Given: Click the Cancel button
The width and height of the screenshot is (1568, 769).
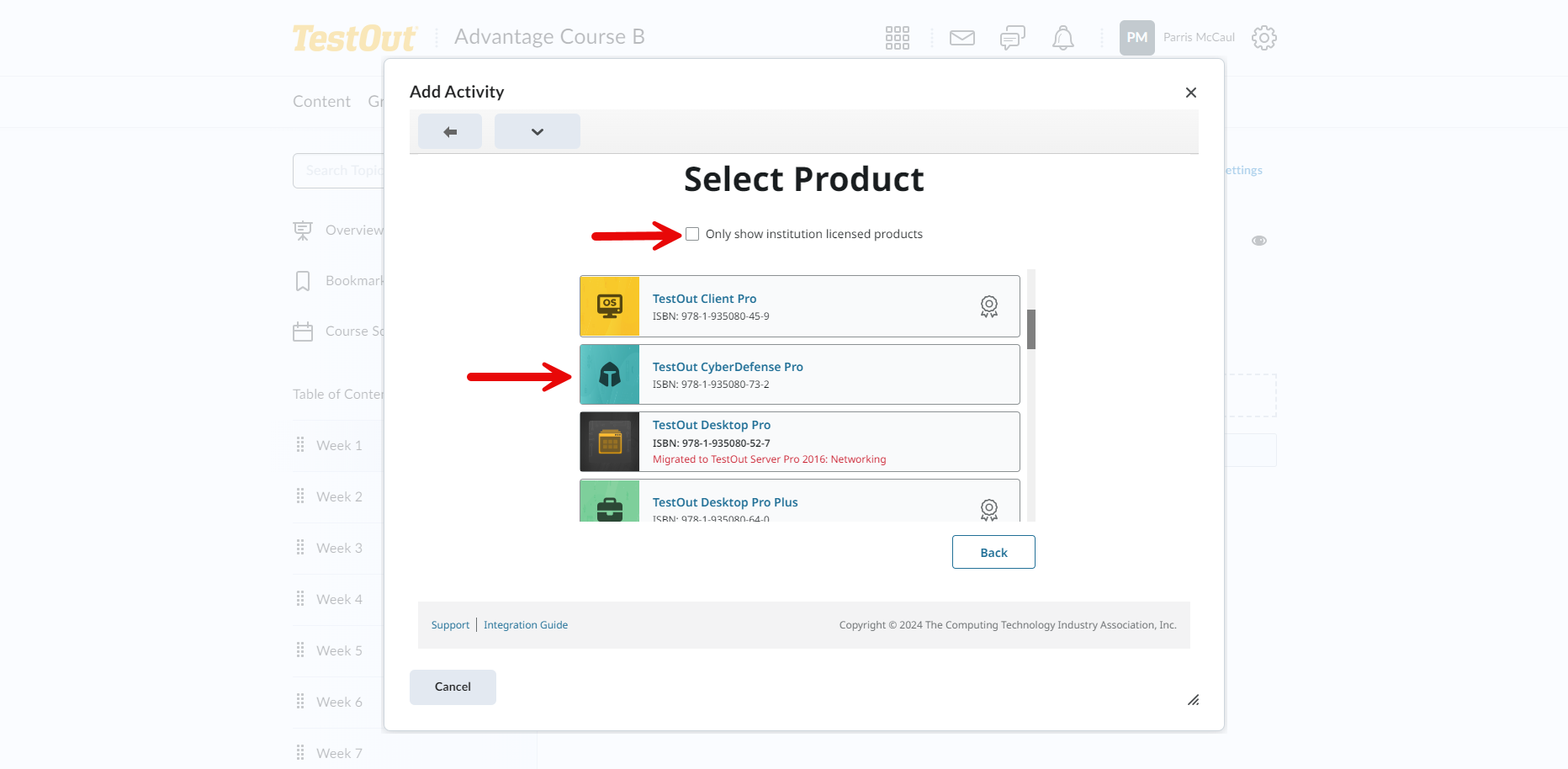Looking at the screenshot, I should click(453, 687).
